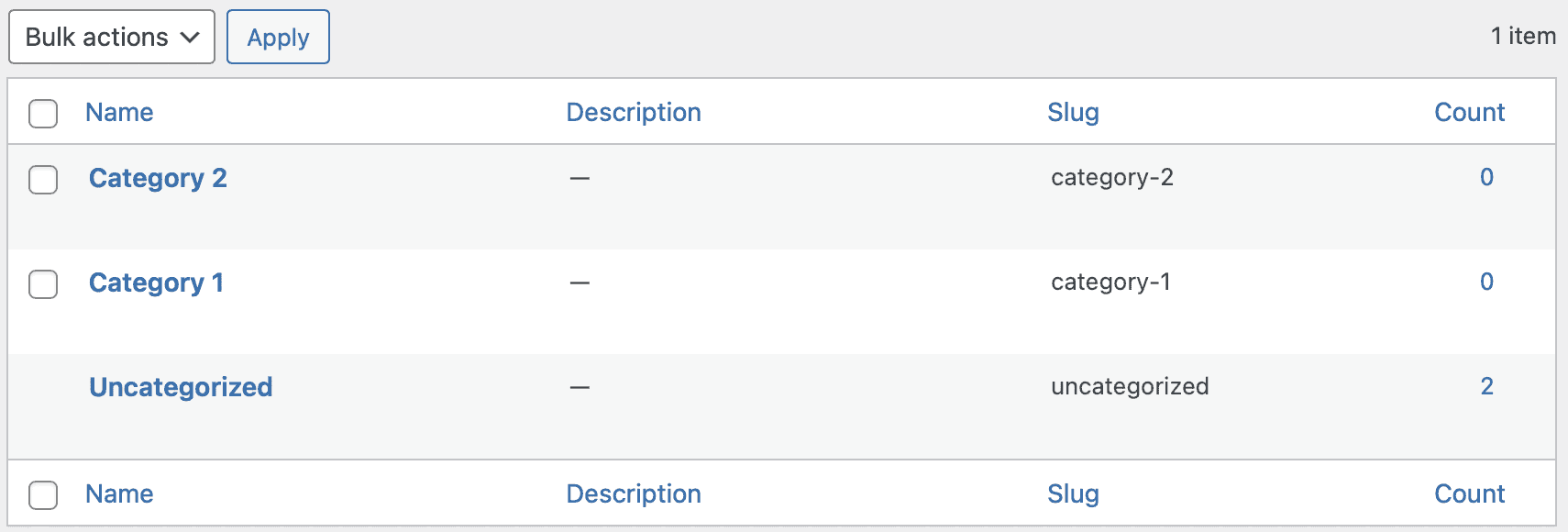Sort by Description column in header

tap(634, 112)
